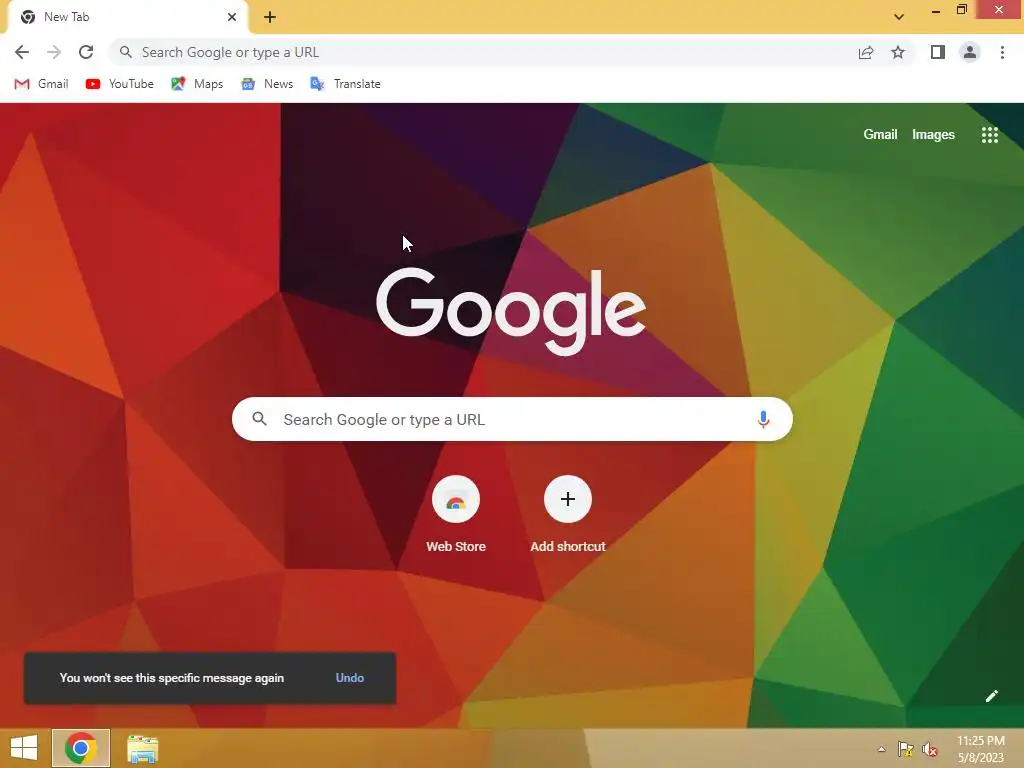Start voice search with microphone icon

click(763, 419)
